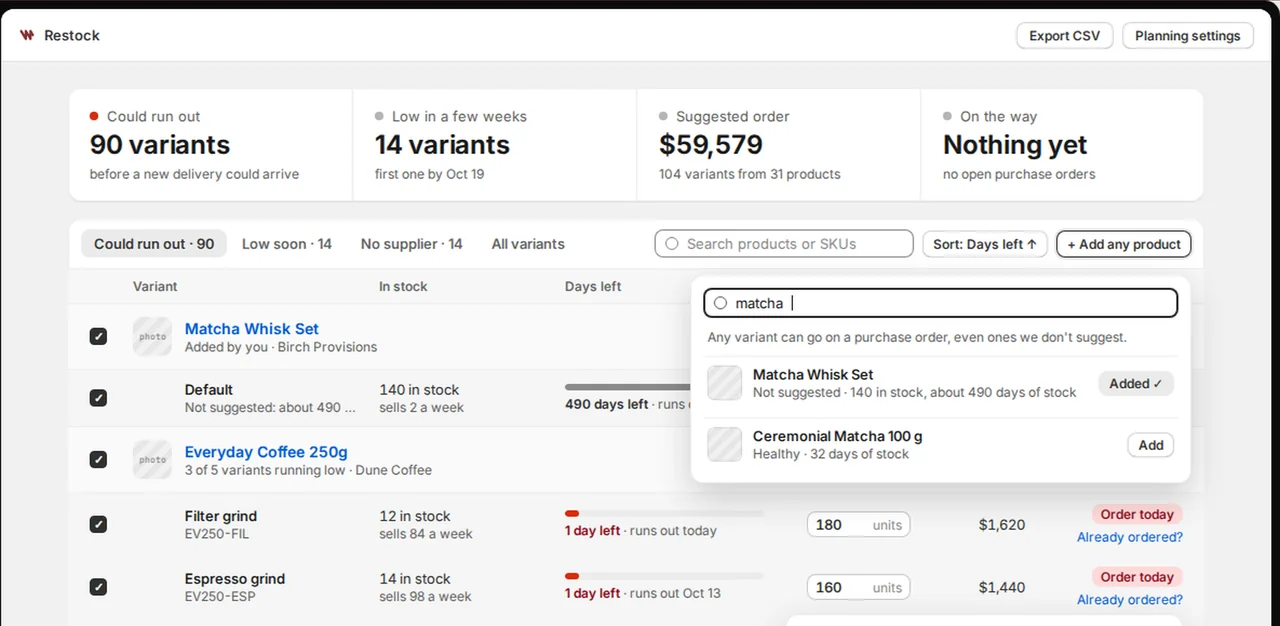Add Ceremonial Matcha 100 g to order
Screen dimensions: 1280x626
point(1151,445)
